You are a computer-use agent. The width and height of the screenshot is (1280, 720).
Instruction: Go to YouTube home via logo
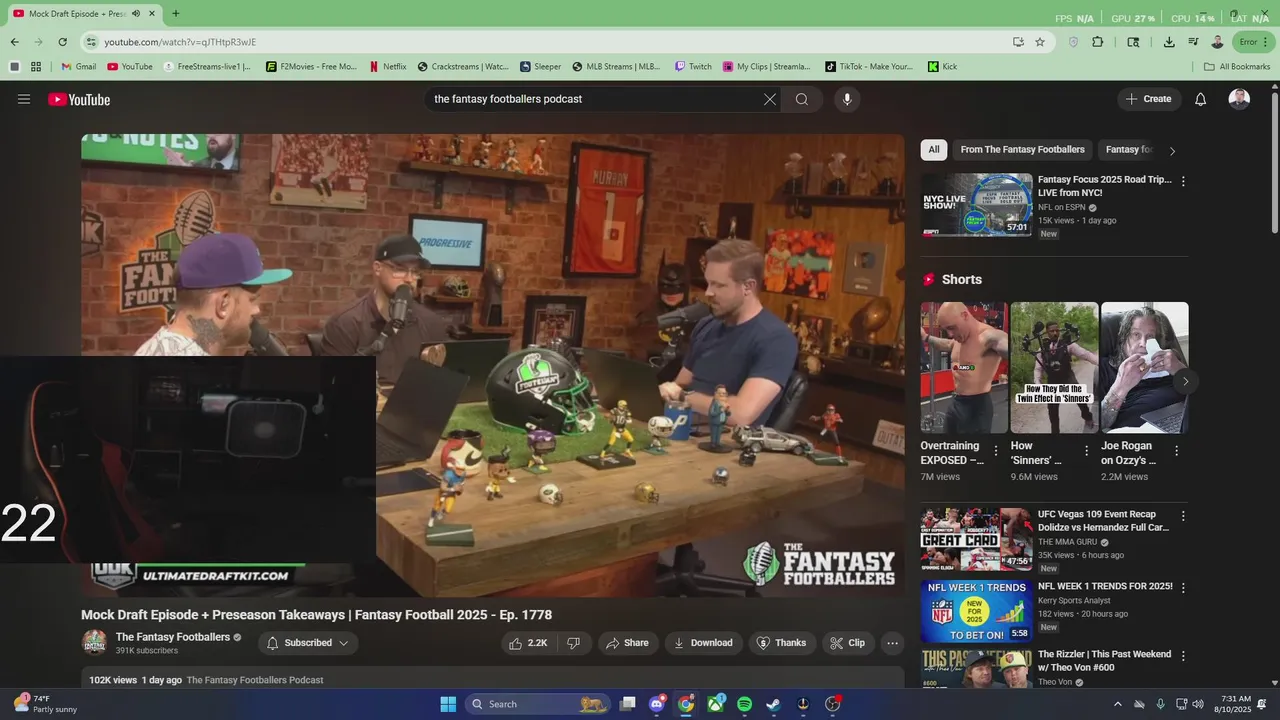tap(79, 99)
